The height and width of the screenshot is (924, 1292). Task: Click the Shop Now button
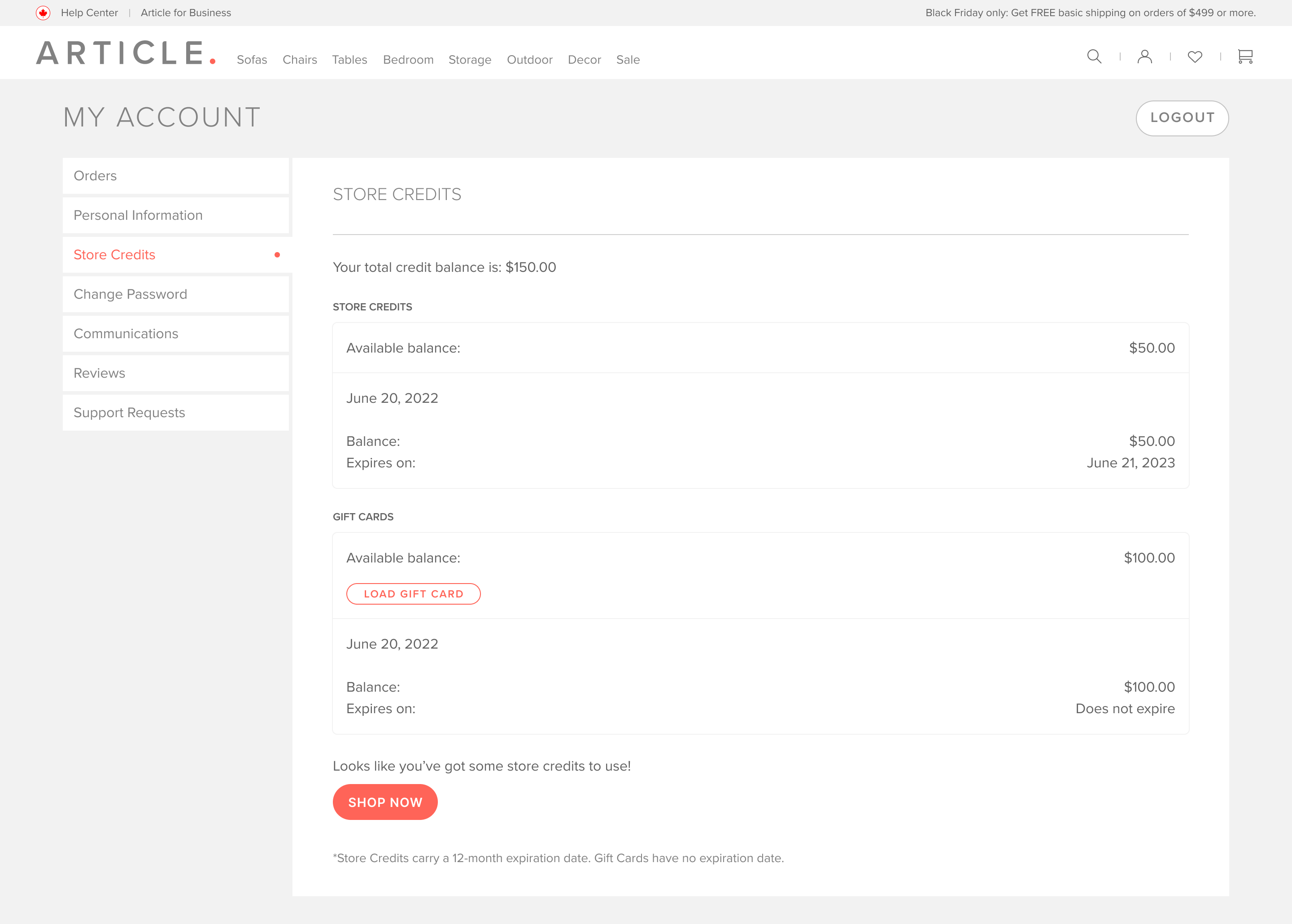384,802
